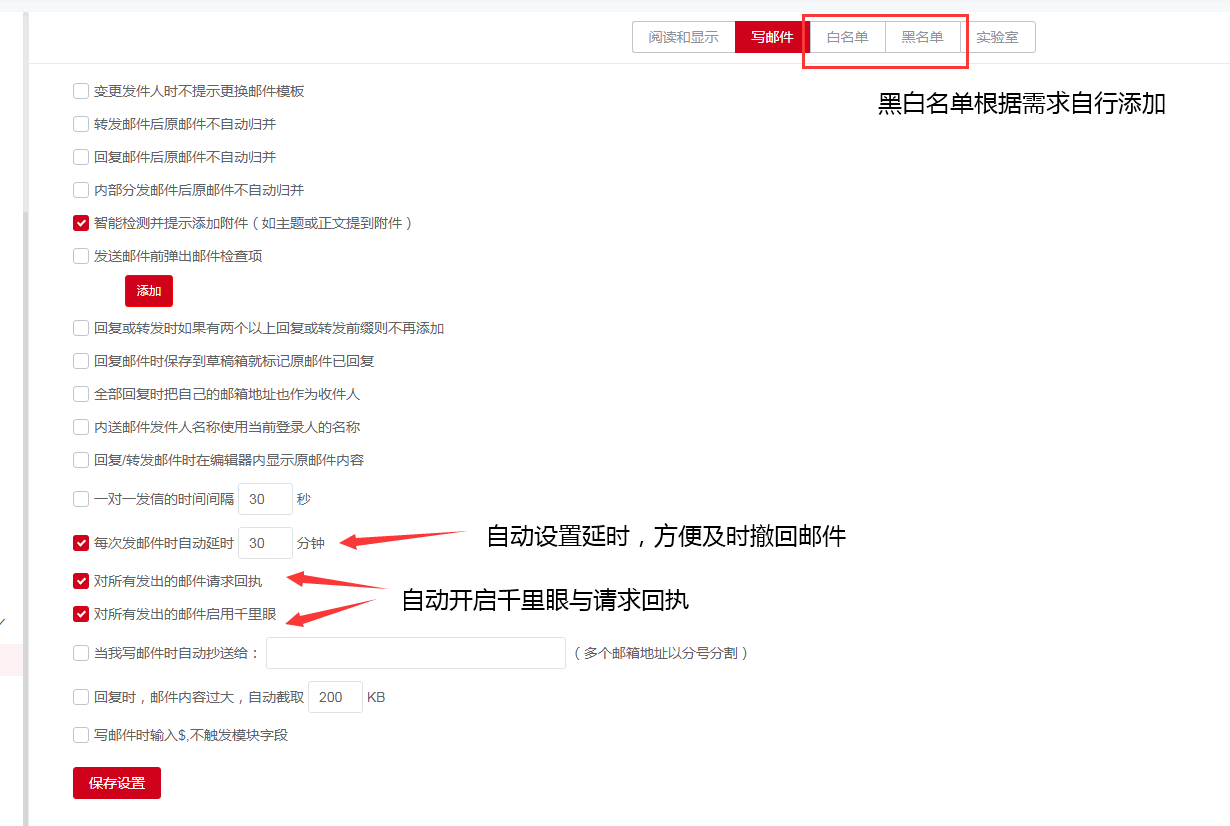Click the 自动延时 minutes input box

pos(265,543)
